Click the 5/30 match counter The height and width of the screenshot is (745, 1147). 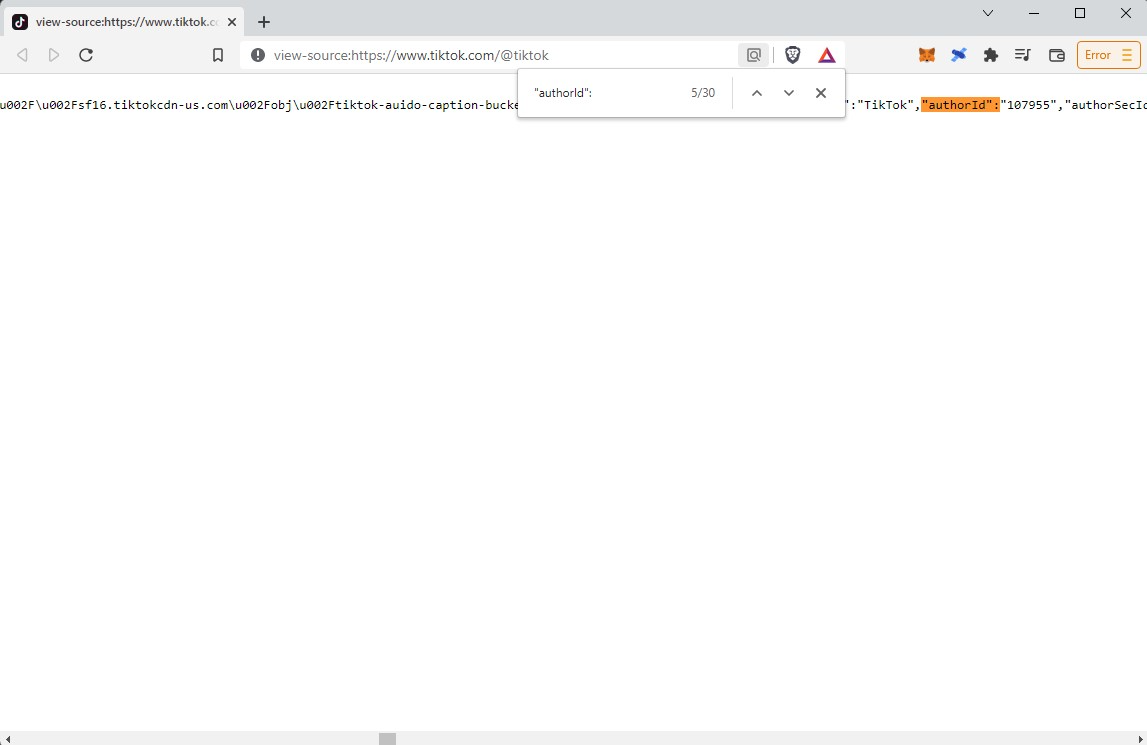tap(703, 93)
